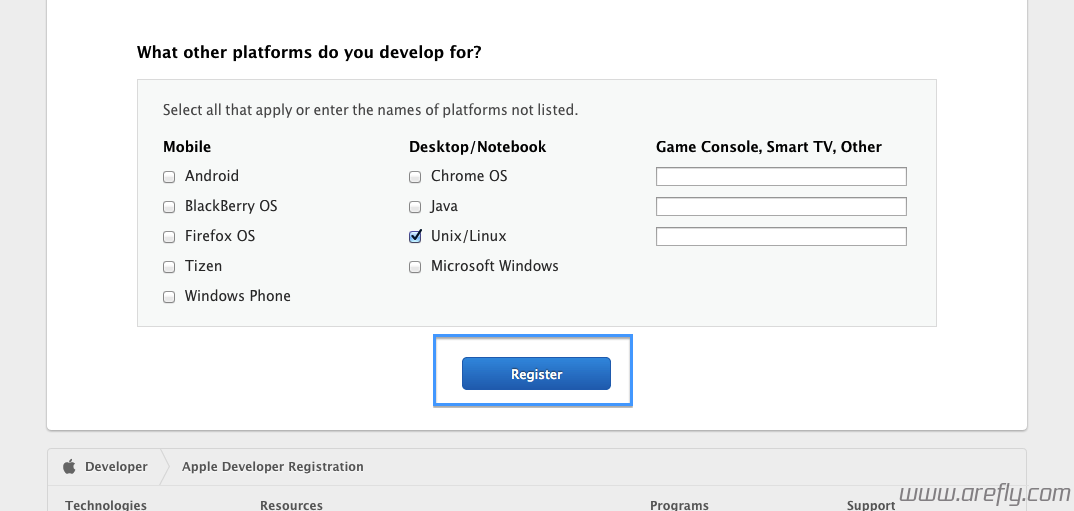This screenshot has width=1074, height=511.
Task: Uncheck the Unix/Linux checkbox
Action: coord(414,237)
